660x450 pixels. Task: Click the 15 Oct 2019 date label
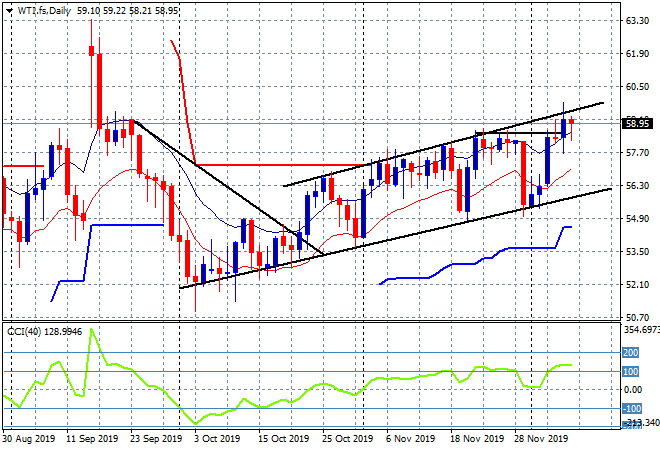pos(284,439)
